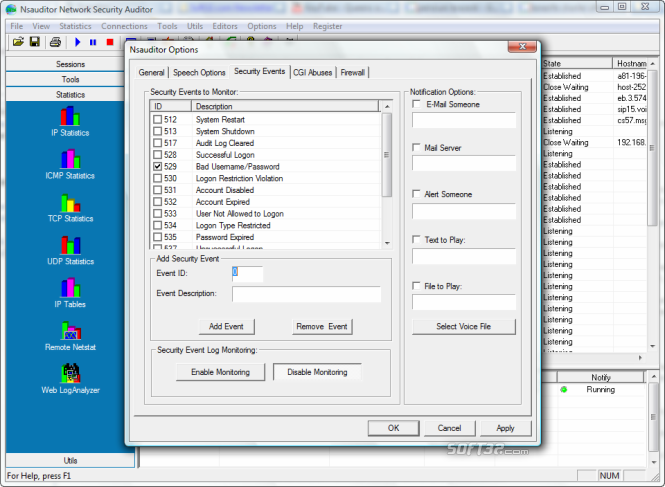Check event 531 Account Disabled
The image size is (665, 487).
click(157, 190)
